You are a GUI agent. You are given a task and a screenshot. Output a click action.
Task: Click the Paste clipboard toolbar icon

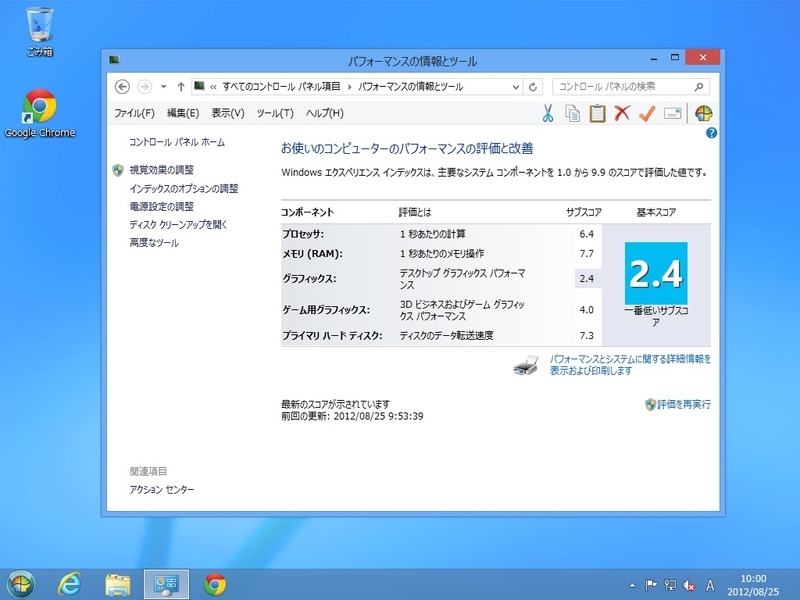597,113
